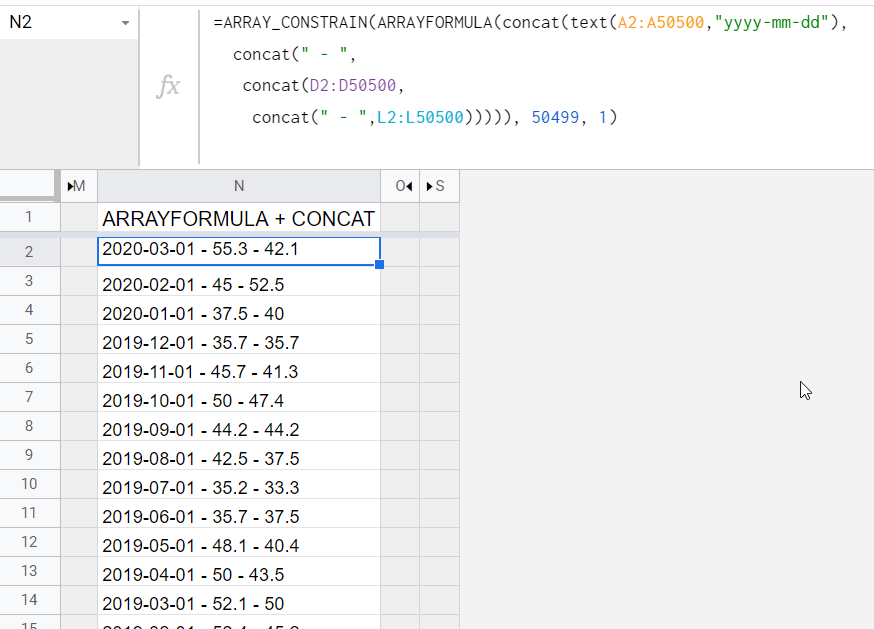874x629 pixels.
Task: Click the "yyyy-mm-dd" string in formula
Action: 772,23
